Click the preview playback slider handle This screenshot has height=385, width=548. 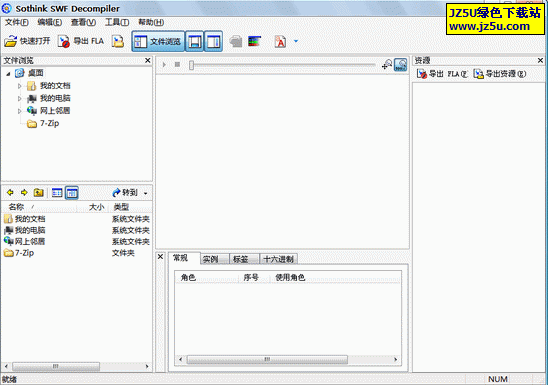192,65
